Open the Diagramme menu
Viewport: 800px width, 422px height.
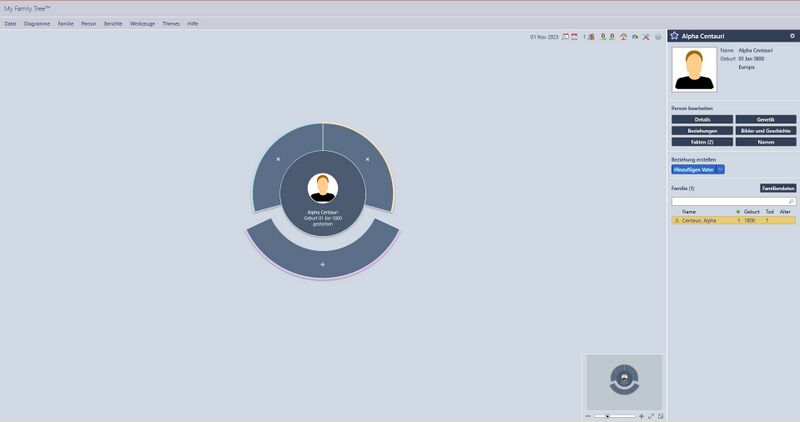pos(37,23)
